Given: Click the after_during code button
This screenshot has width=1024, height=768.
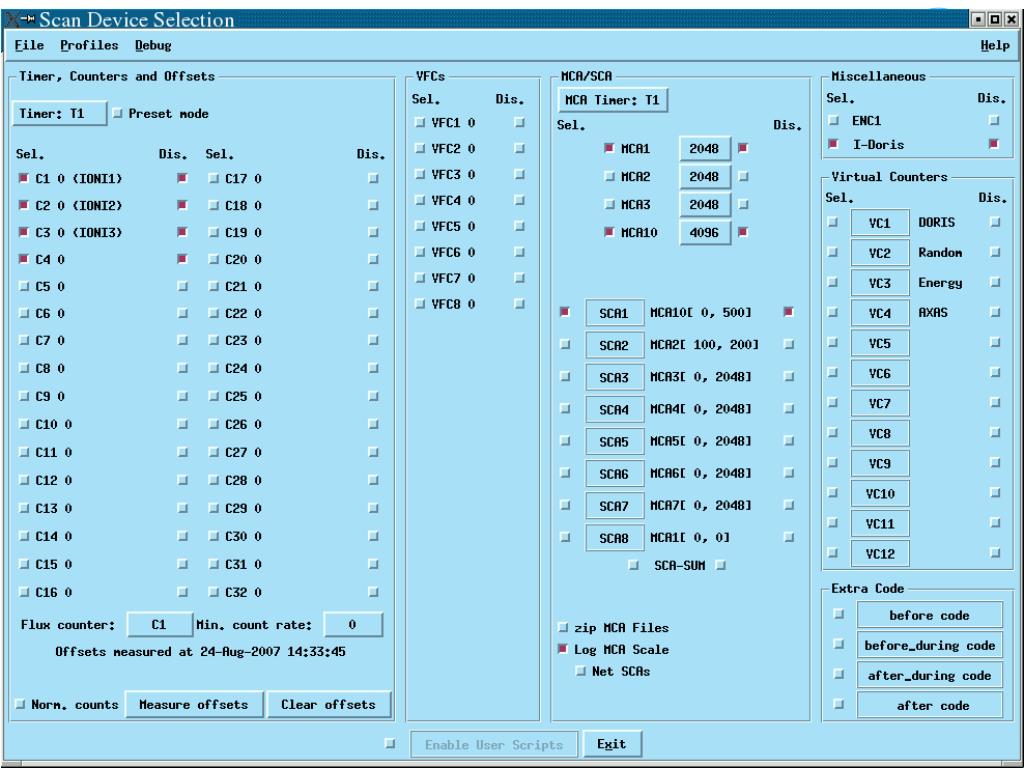Looking at the screenshot, I should click(930, 675).
